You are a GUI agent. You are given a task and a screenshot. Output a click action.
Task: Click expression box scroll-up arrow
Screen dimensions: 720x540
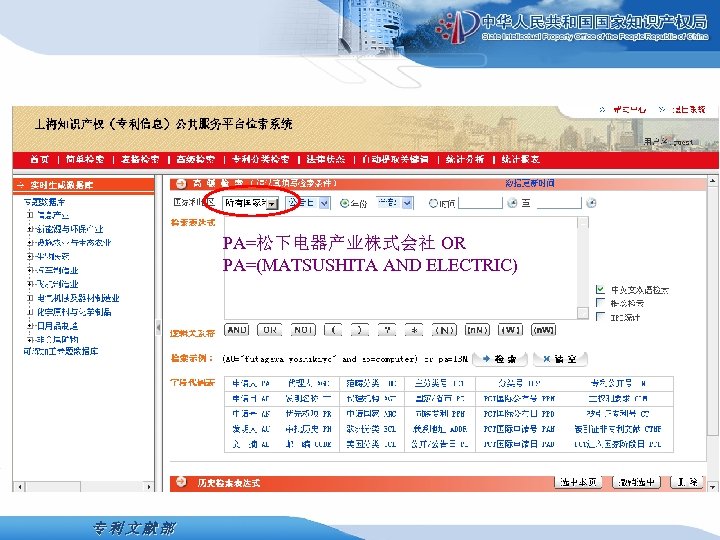[x=583, y=223]
